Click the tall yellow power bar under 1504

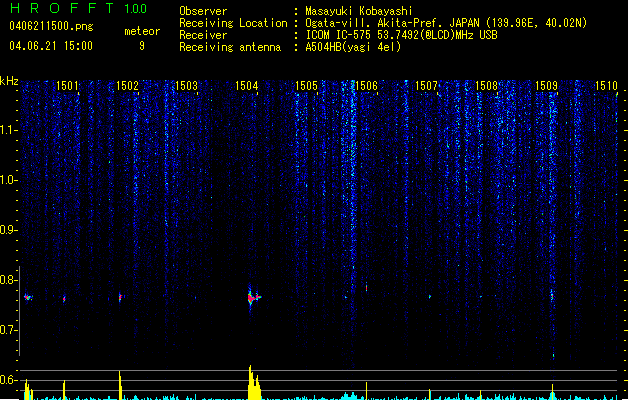254,382
